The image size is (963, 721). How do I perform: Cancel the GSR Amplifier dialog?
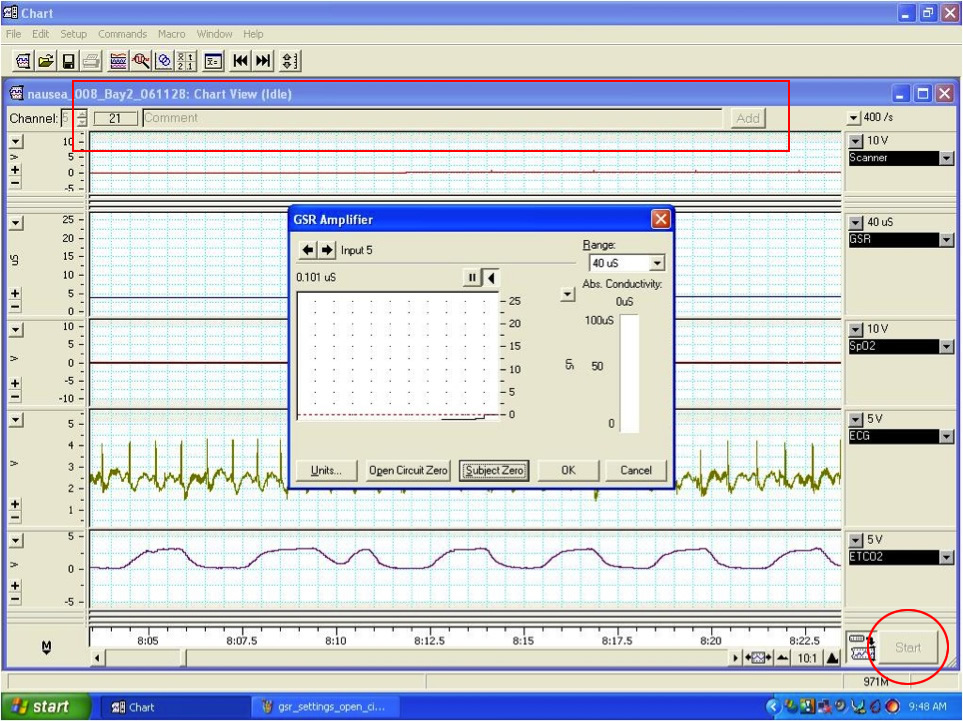[x=636, y=470]
